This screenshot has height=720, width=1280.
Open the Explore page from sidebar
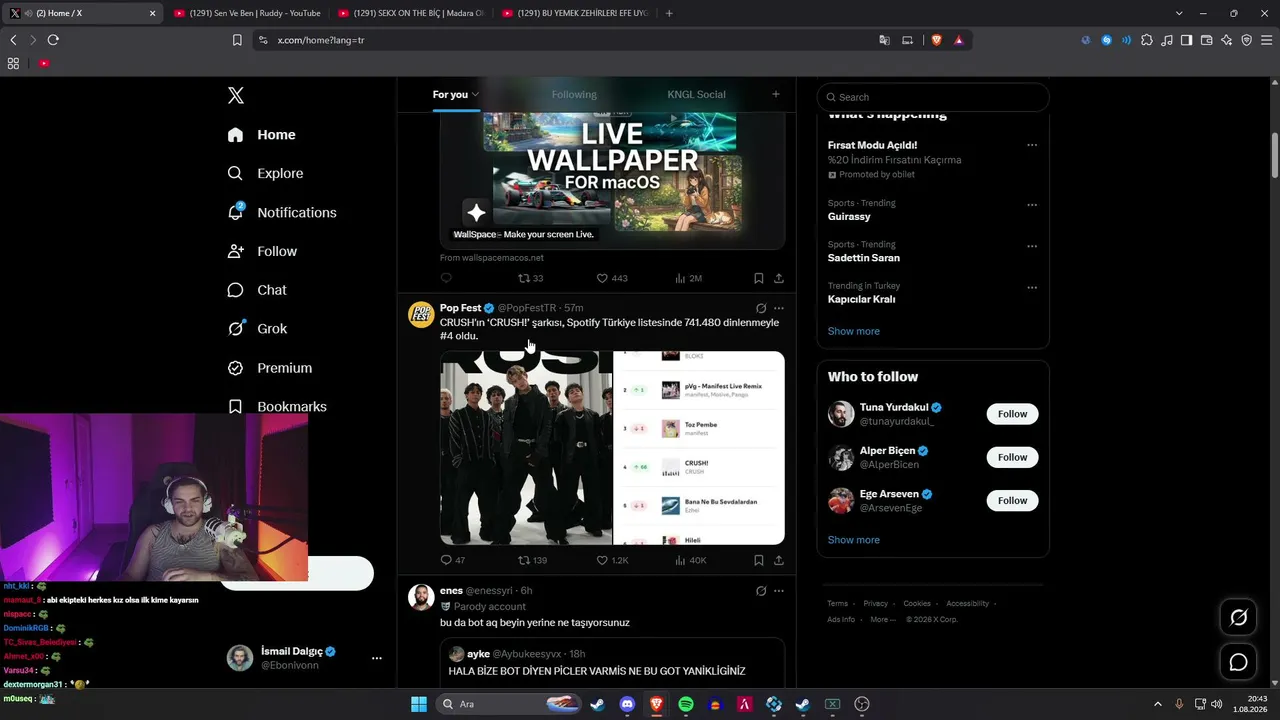(265, 173)
